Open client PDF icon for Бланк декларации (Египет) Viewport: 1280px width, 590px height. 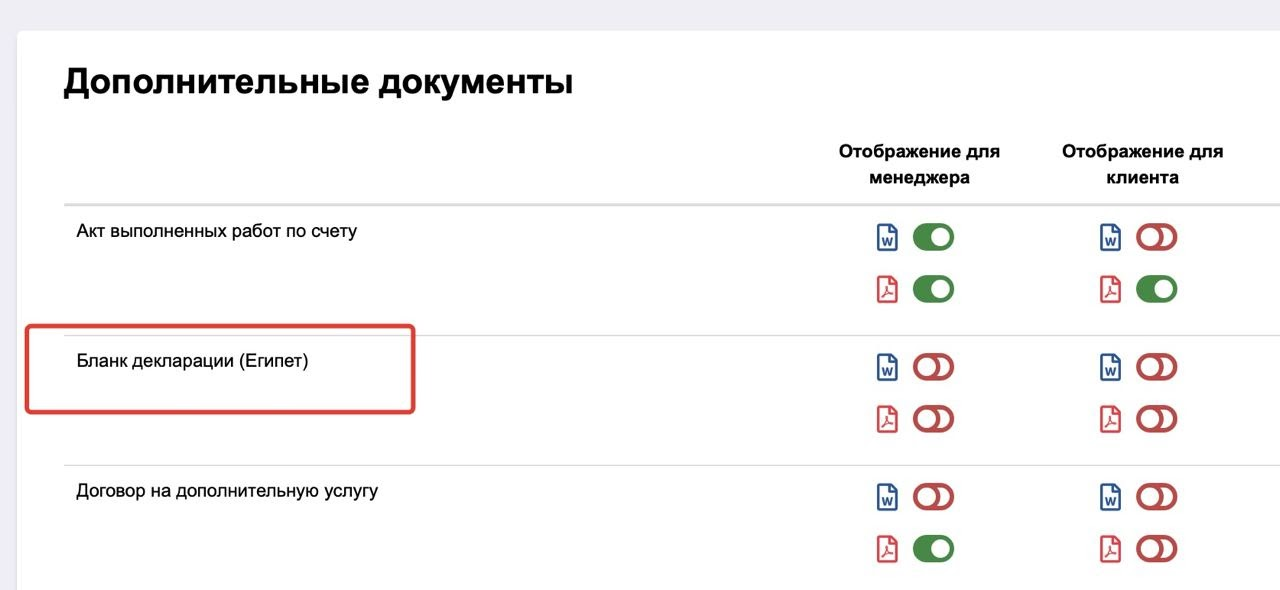[x=1110, y=419]
